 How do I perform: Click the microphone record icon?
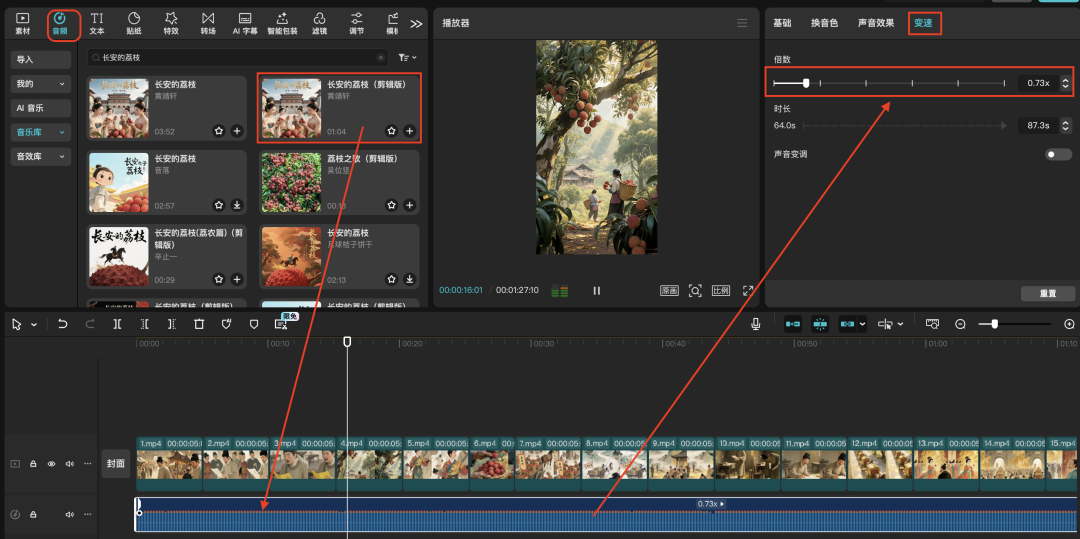tap(756, 324)
